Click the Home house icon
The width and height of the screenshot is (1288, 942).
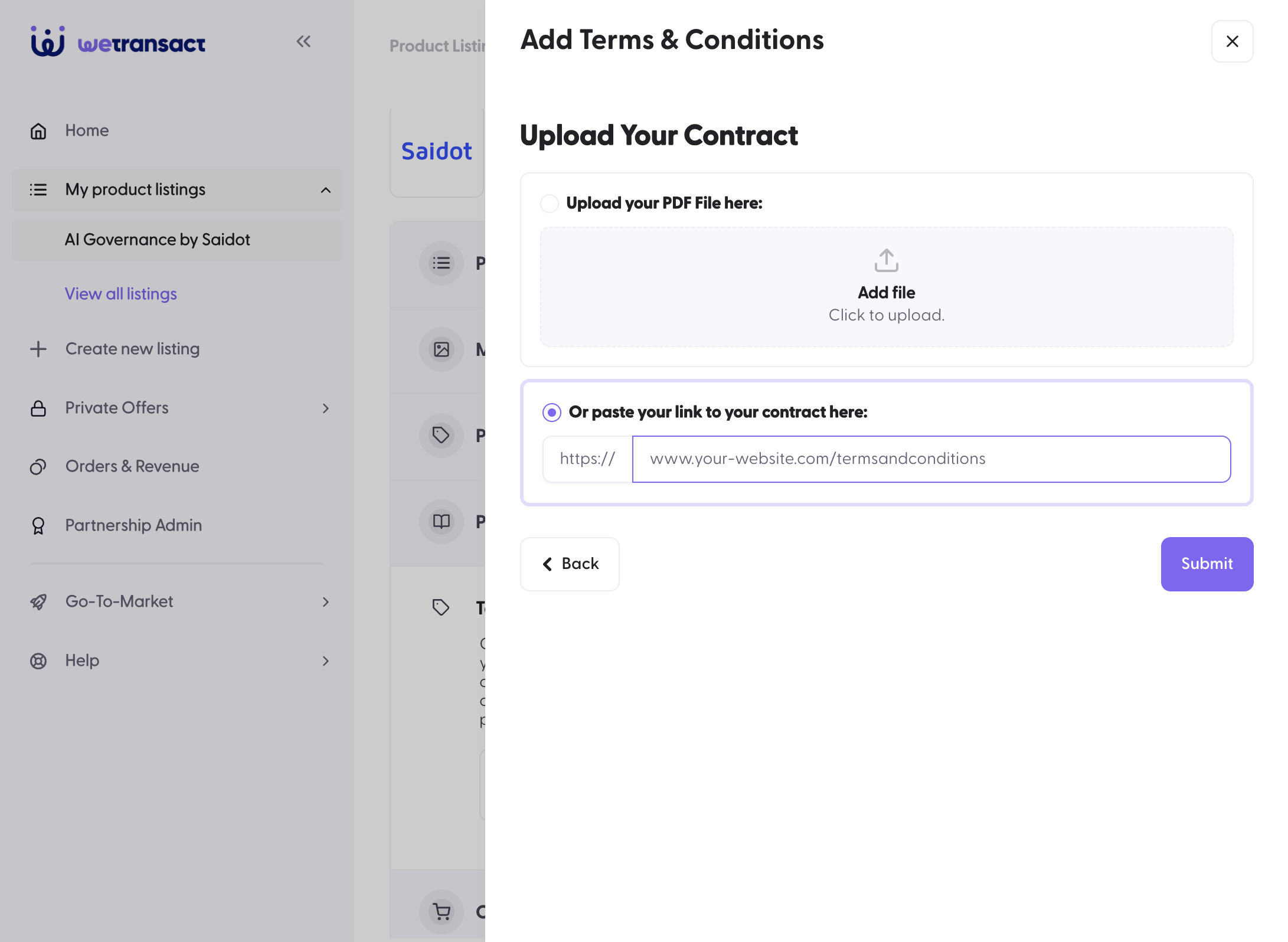38,131
